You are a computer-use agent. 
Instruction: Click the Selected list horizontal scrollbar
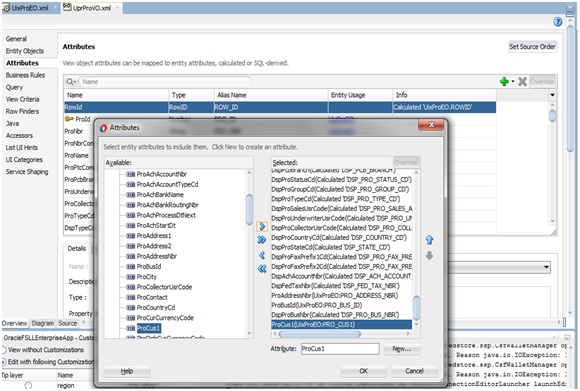[x=320, y=334]
